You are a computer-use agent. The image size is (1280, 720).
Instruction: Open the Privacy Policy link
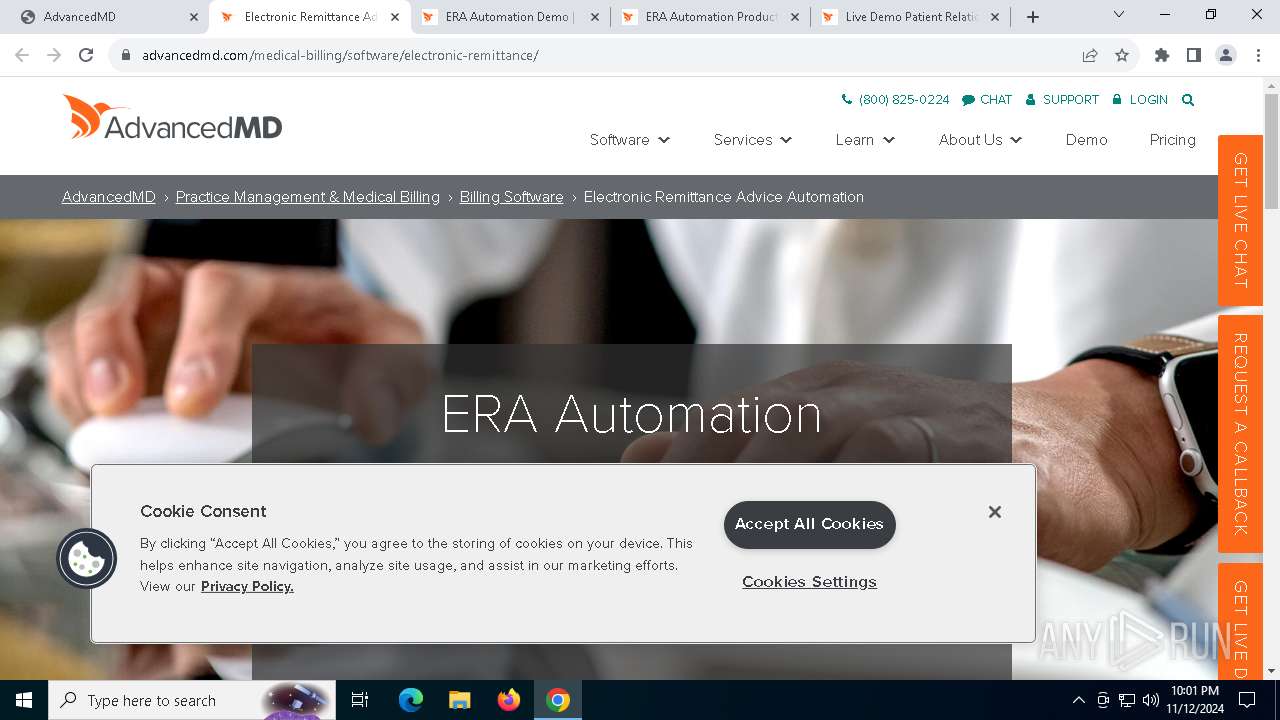[247, 587]
